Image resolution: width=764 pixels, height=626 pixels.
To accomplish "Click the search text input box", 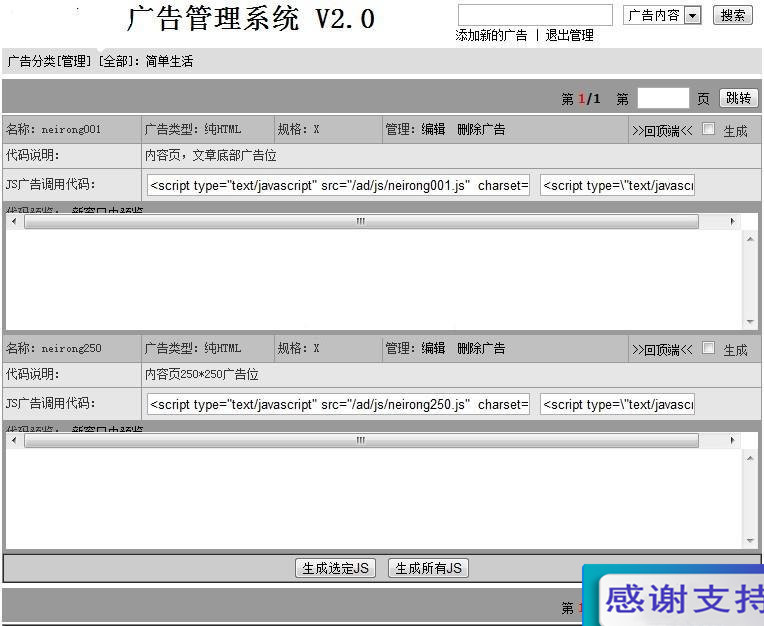I will pyautogui.click(x=535, y=15).
